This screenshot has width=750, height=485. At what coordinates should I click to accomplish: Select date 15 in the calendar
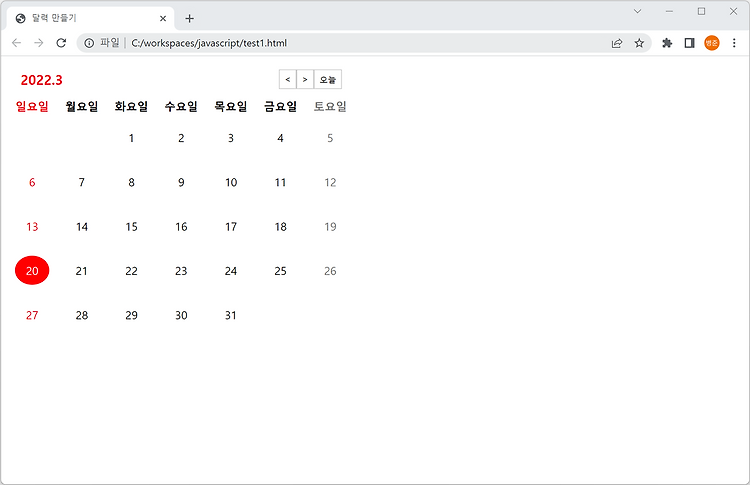[x=132, y=227]
